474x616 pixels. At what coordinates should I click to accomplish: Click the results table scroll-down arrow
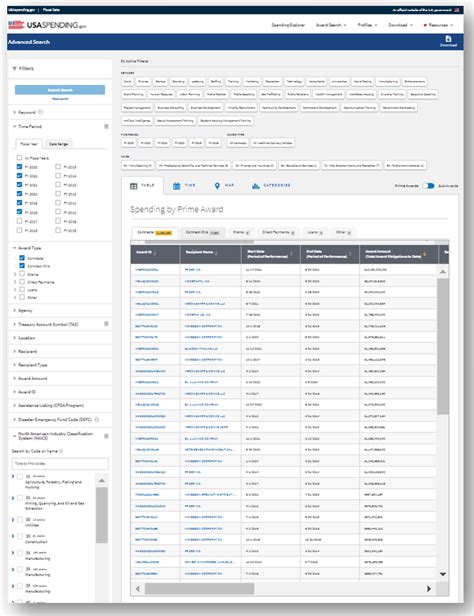(443, 574)
